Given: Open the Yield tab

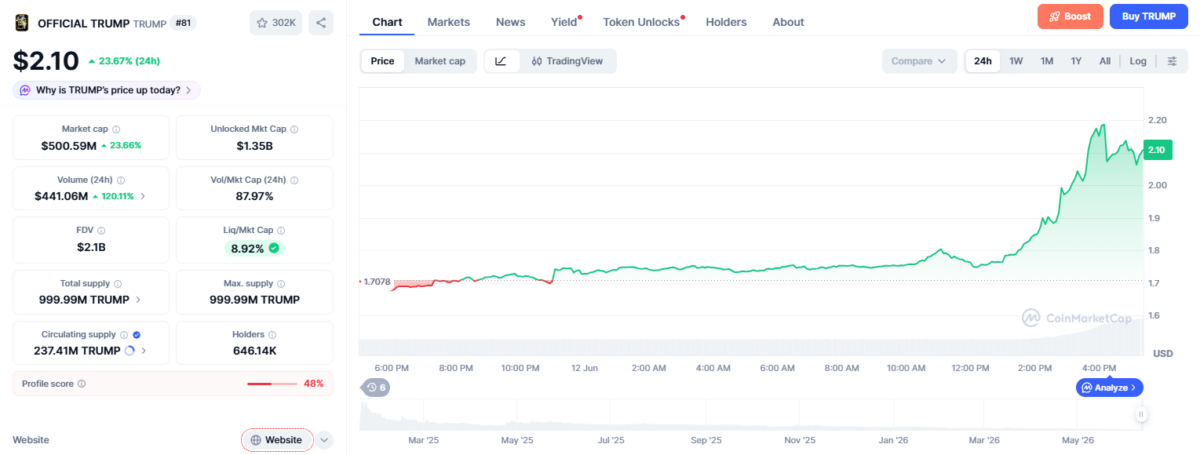Looking at the screenshot, I should [565, 22].
